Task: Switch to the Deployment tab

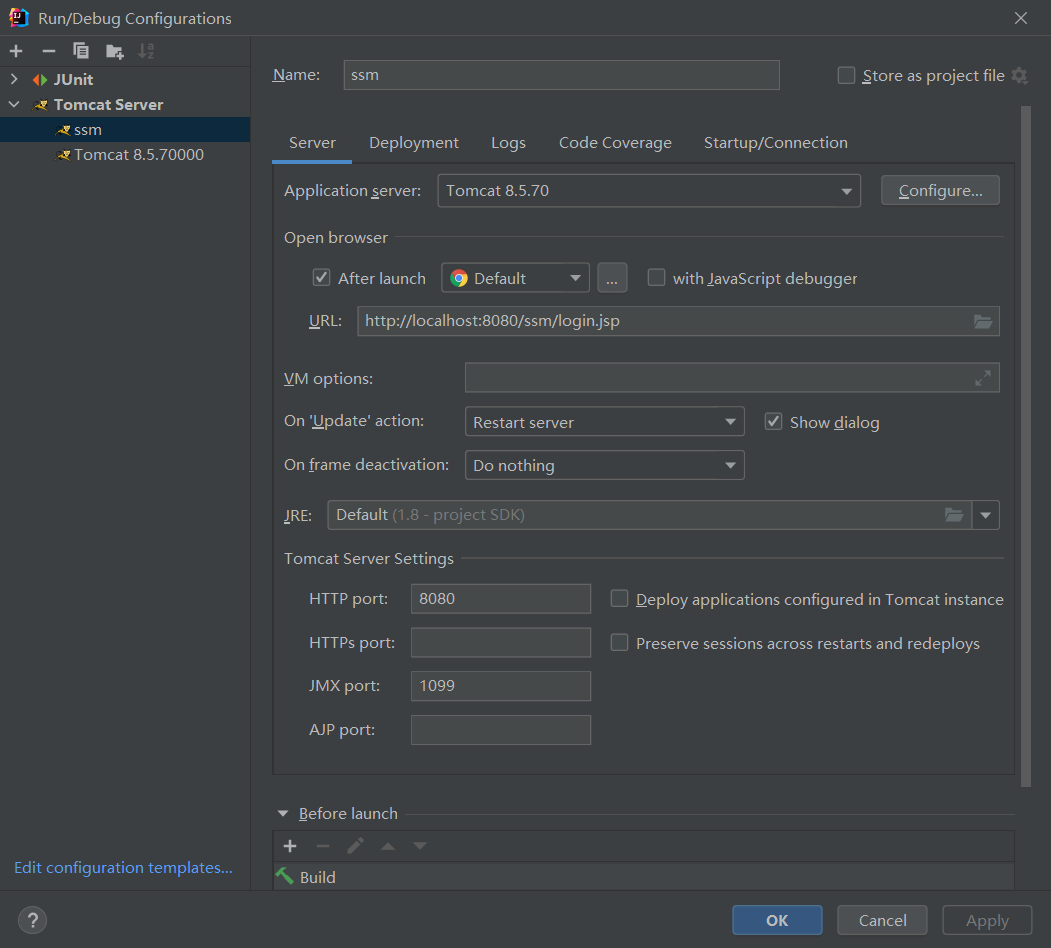Action: click(414, 143)
